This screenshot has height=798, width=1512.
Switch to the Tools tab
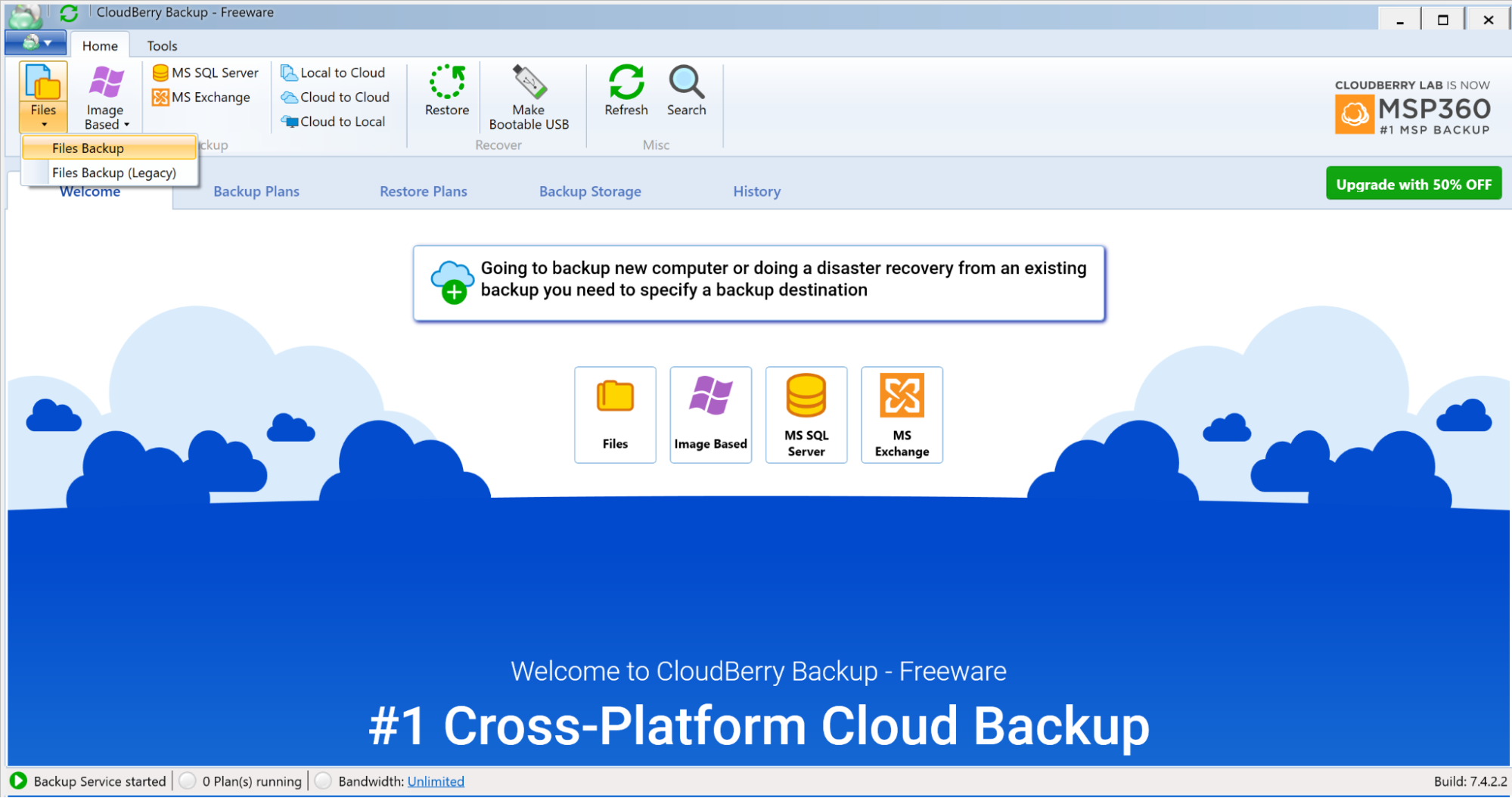point(162,45)
